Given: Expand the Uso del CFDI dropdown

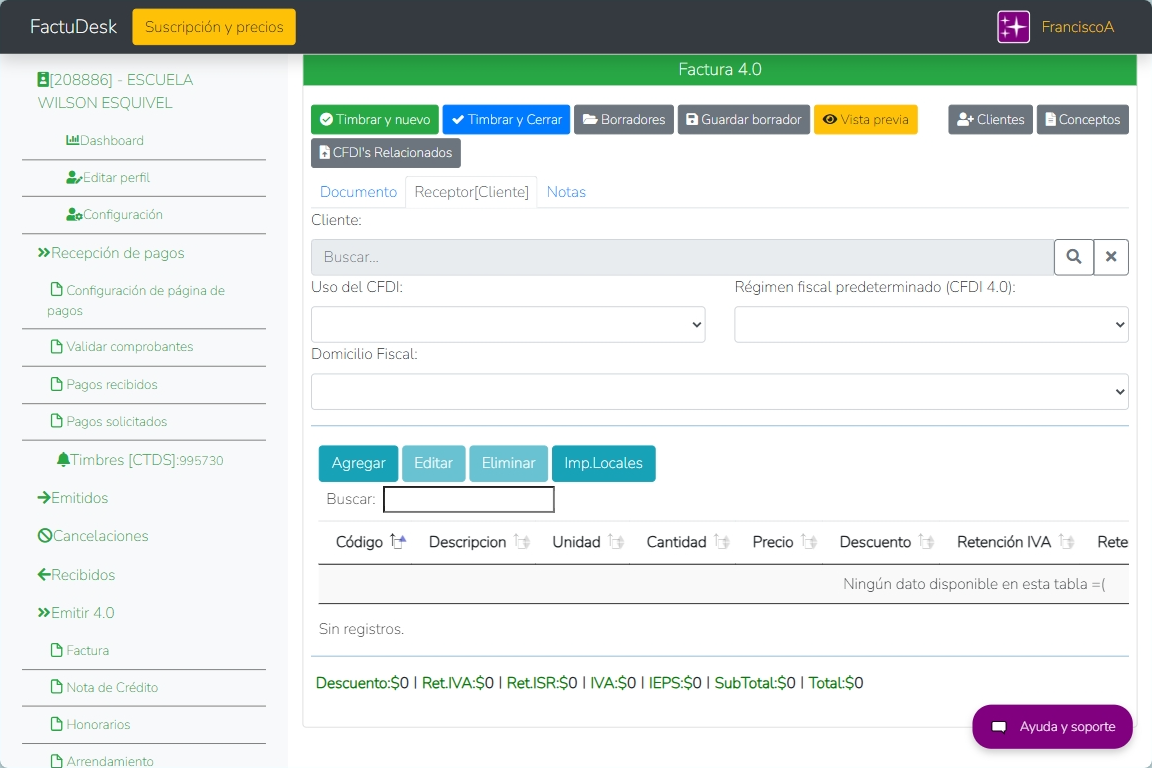Looking at the screenshot, I should click(508, 325).
